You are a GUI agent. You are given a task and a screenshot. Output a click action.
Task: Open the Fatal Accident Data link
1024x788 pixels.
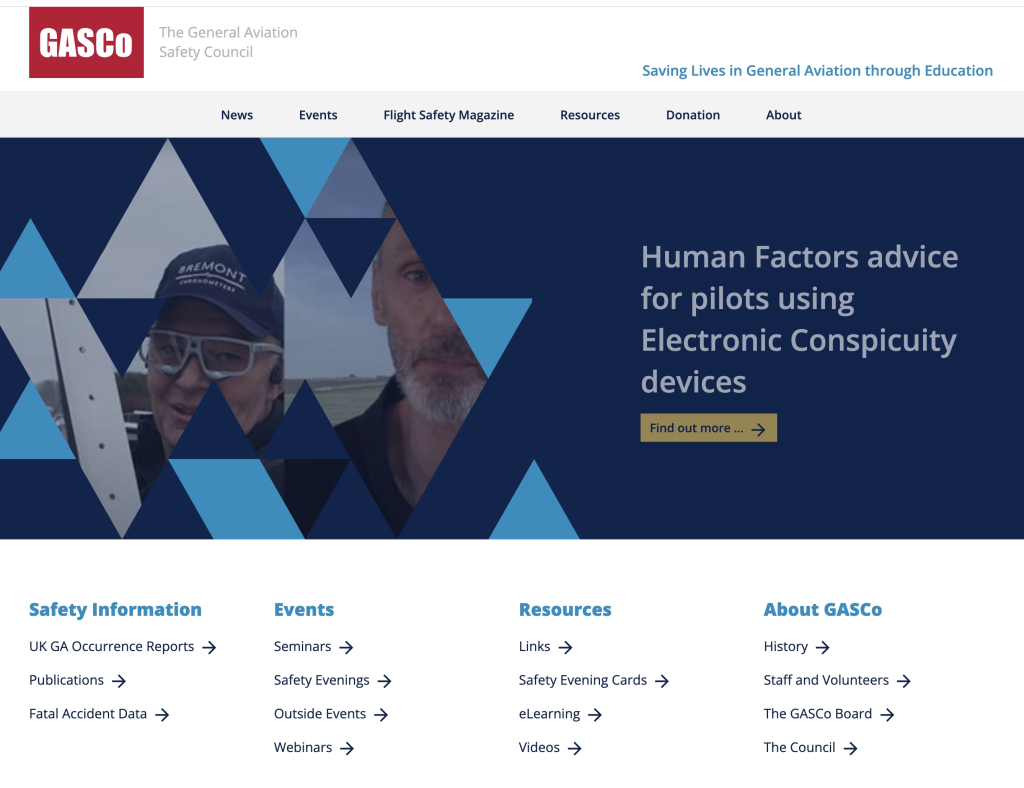click(x=88, y=714)
